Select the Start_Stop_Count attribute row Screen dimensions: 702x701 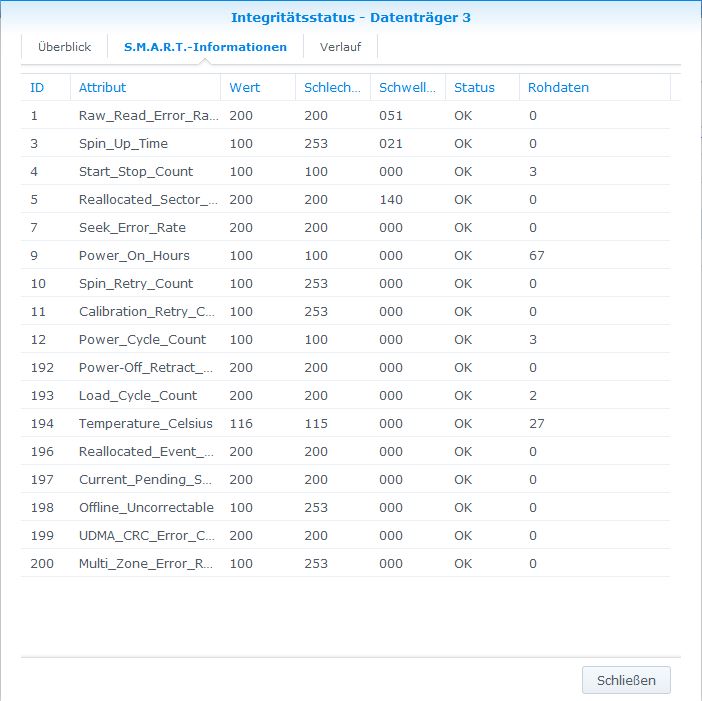[136, 172]
